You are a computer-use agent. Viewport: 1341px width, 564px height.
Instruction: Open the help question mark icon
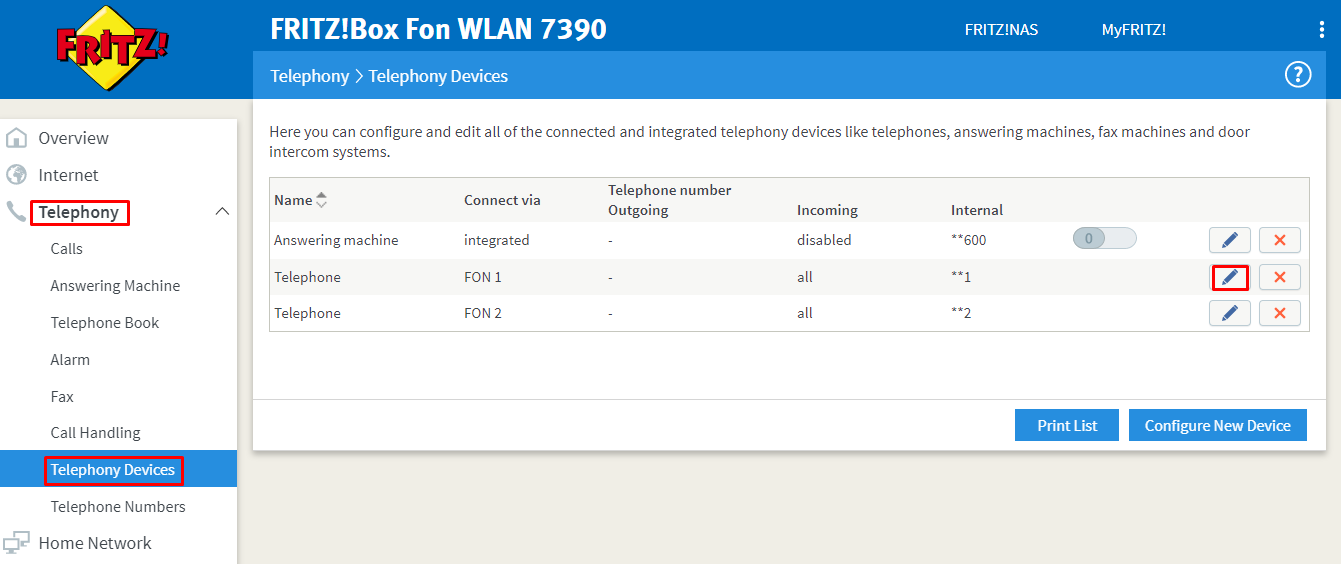(x=1297, y=75)
